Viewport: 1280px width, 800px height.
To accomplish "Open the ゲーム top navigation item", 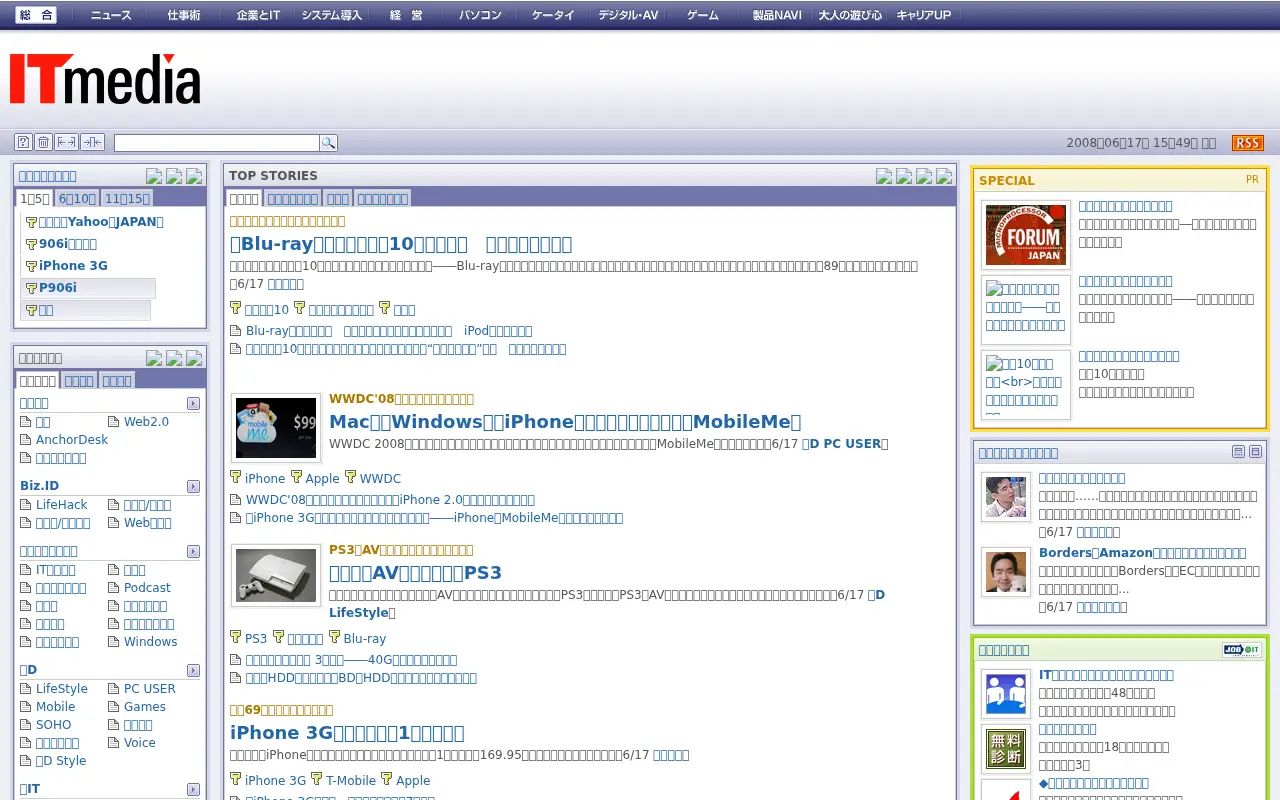I will pyautogui.click(x=702, y=15).
